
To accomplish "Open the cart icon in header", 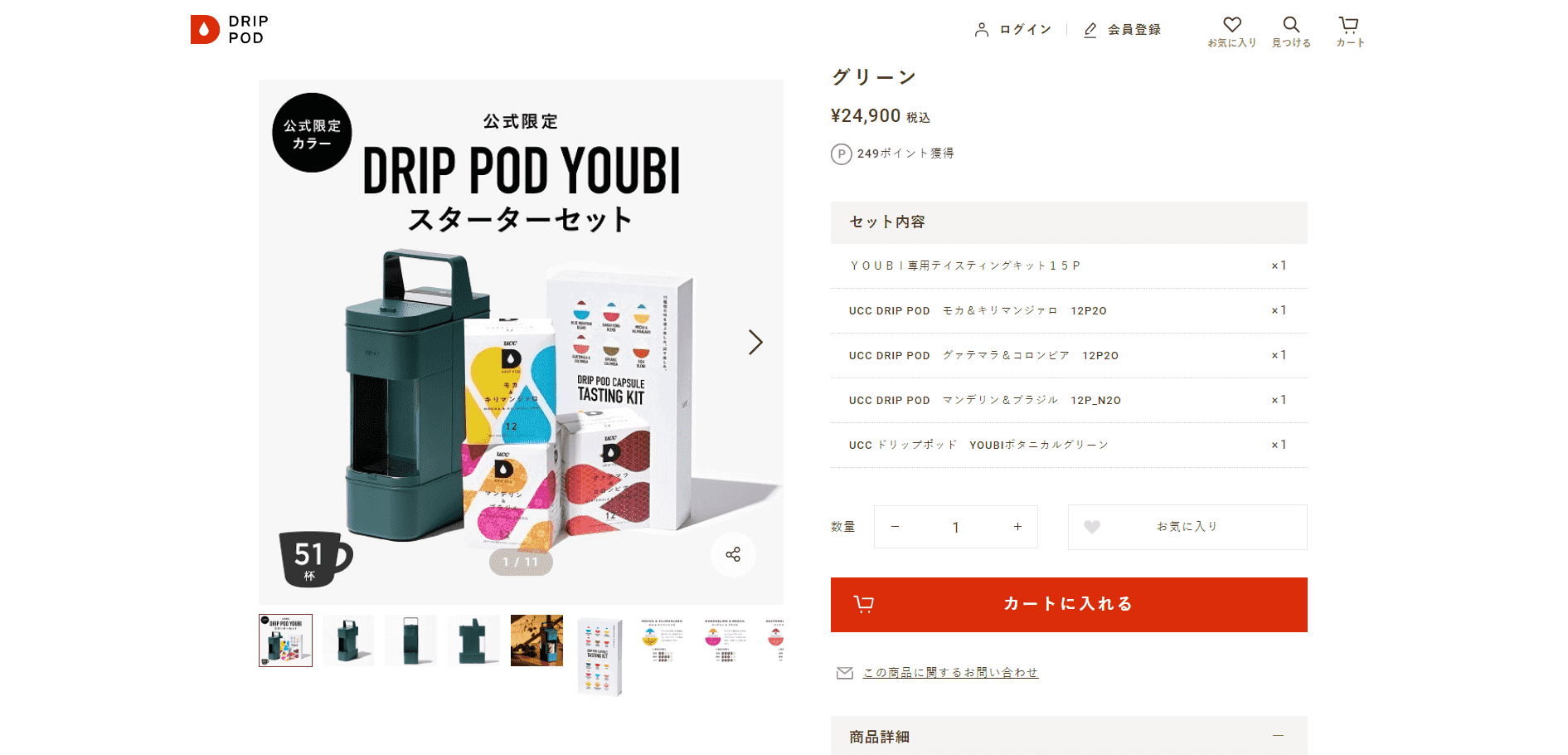I will pyautogui.click(x=1349, y=25).
